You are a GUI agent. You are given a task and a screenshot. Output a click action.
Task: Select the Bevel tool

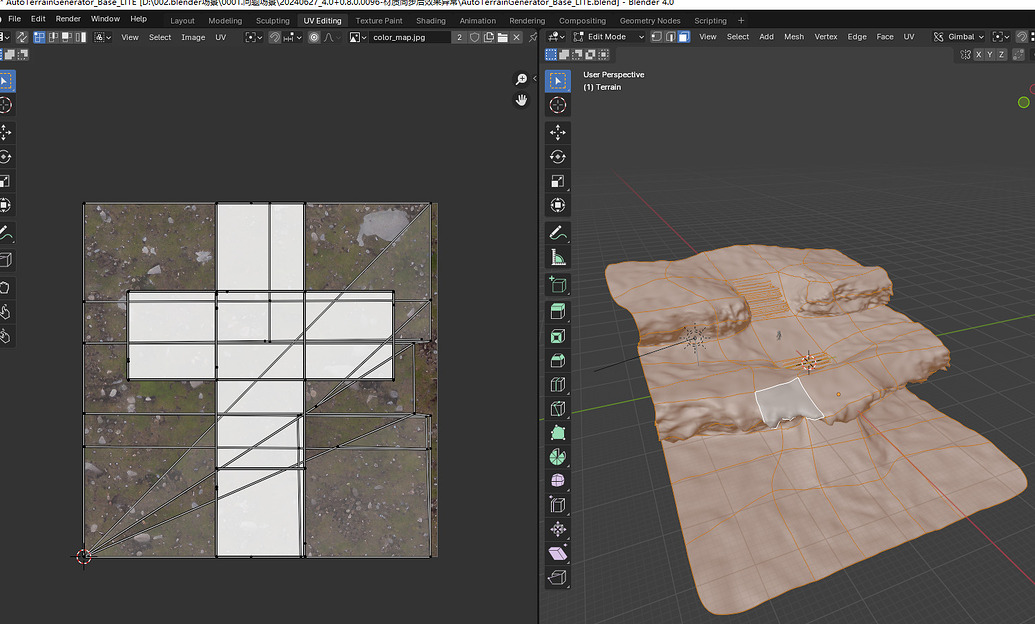coord(558,361)
